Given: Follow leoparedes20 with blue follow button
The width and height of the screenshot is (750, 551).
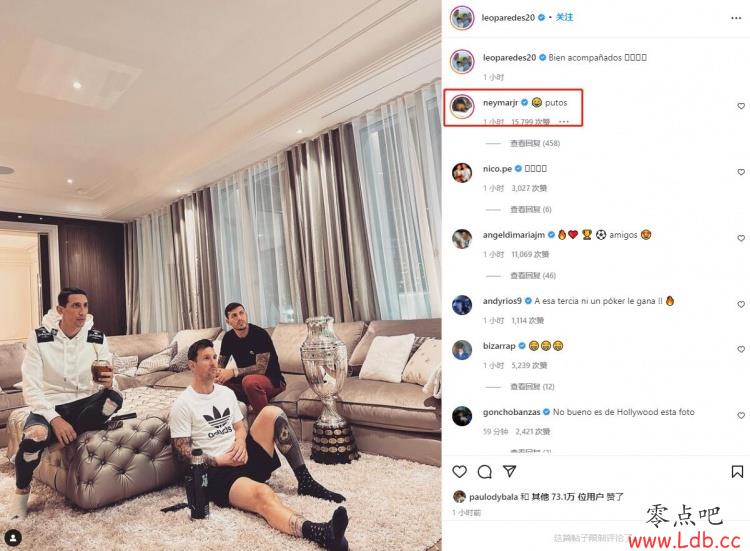Looking at the screenshot, I should pos(564,17).
